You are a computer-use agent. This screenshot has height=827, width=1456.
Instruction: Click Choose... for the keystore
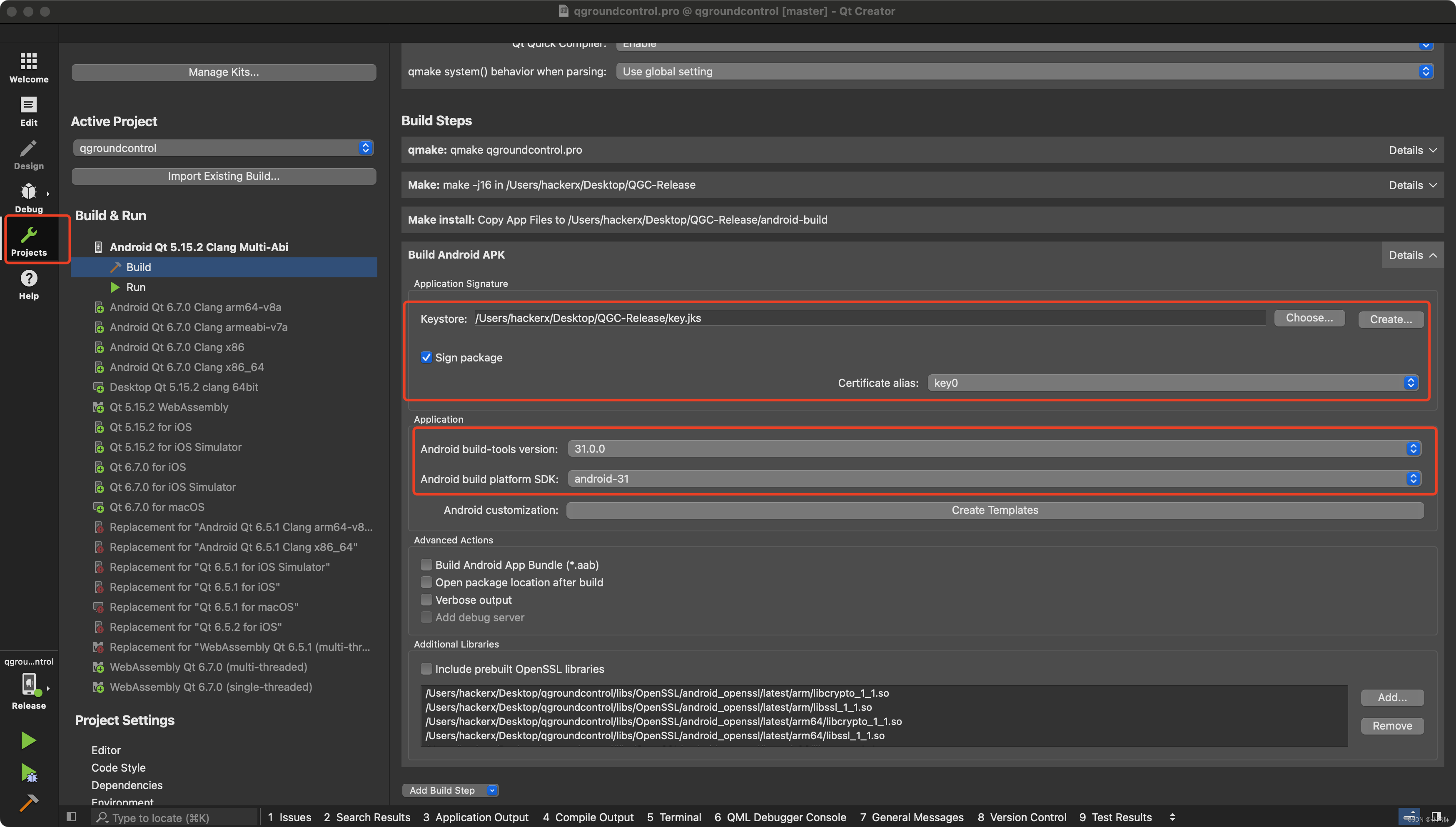[x=1309, y=318]
